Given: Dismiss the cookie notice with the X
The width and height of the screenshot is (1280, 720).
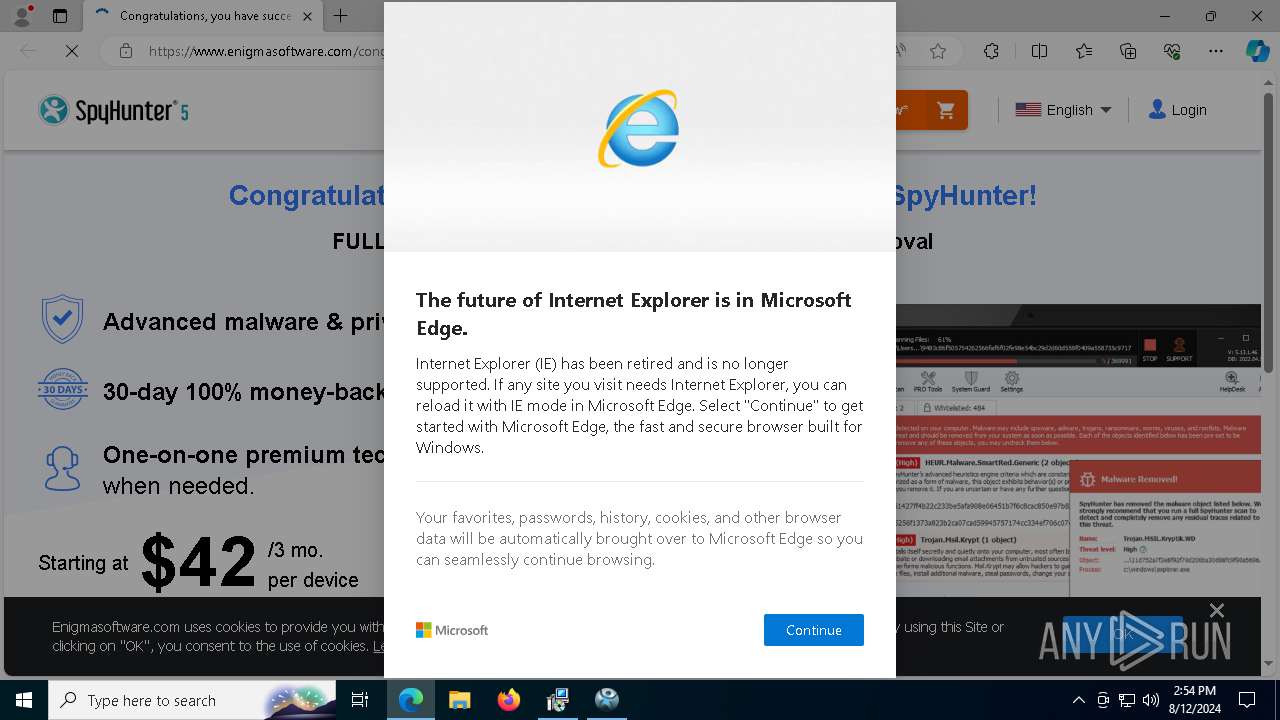Looking at the screenshot, I should (x=1216, y=610).
